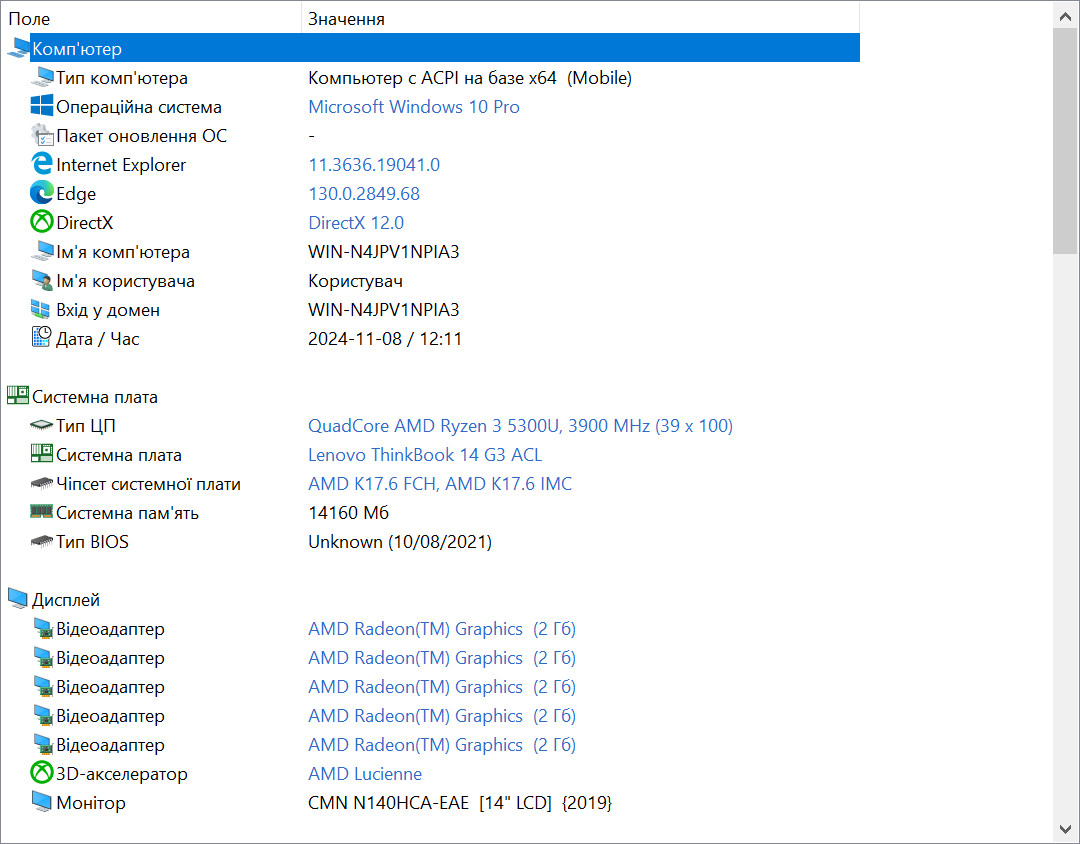Image resolution: width=1080 pixels, height=844 pixels.
Task: Click the value Unknown (10/08/2021)
Action: tap(400, 542)
